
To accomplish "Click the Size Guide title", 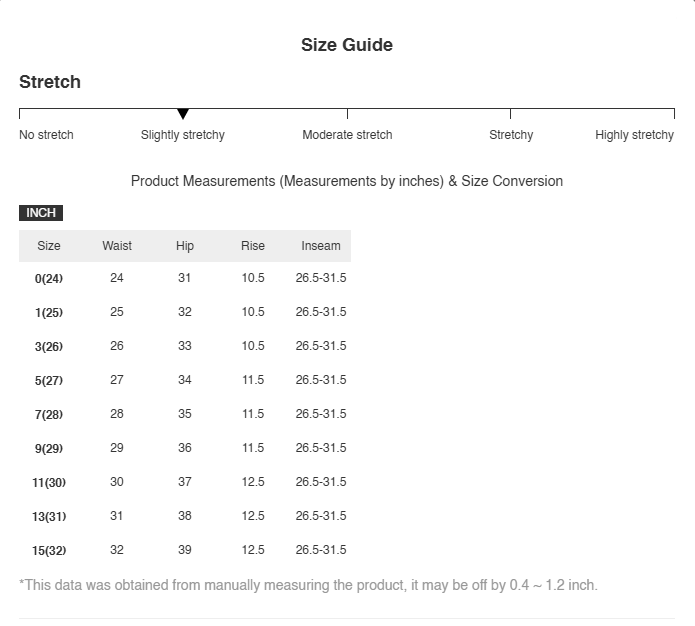I will coord(347,45).
